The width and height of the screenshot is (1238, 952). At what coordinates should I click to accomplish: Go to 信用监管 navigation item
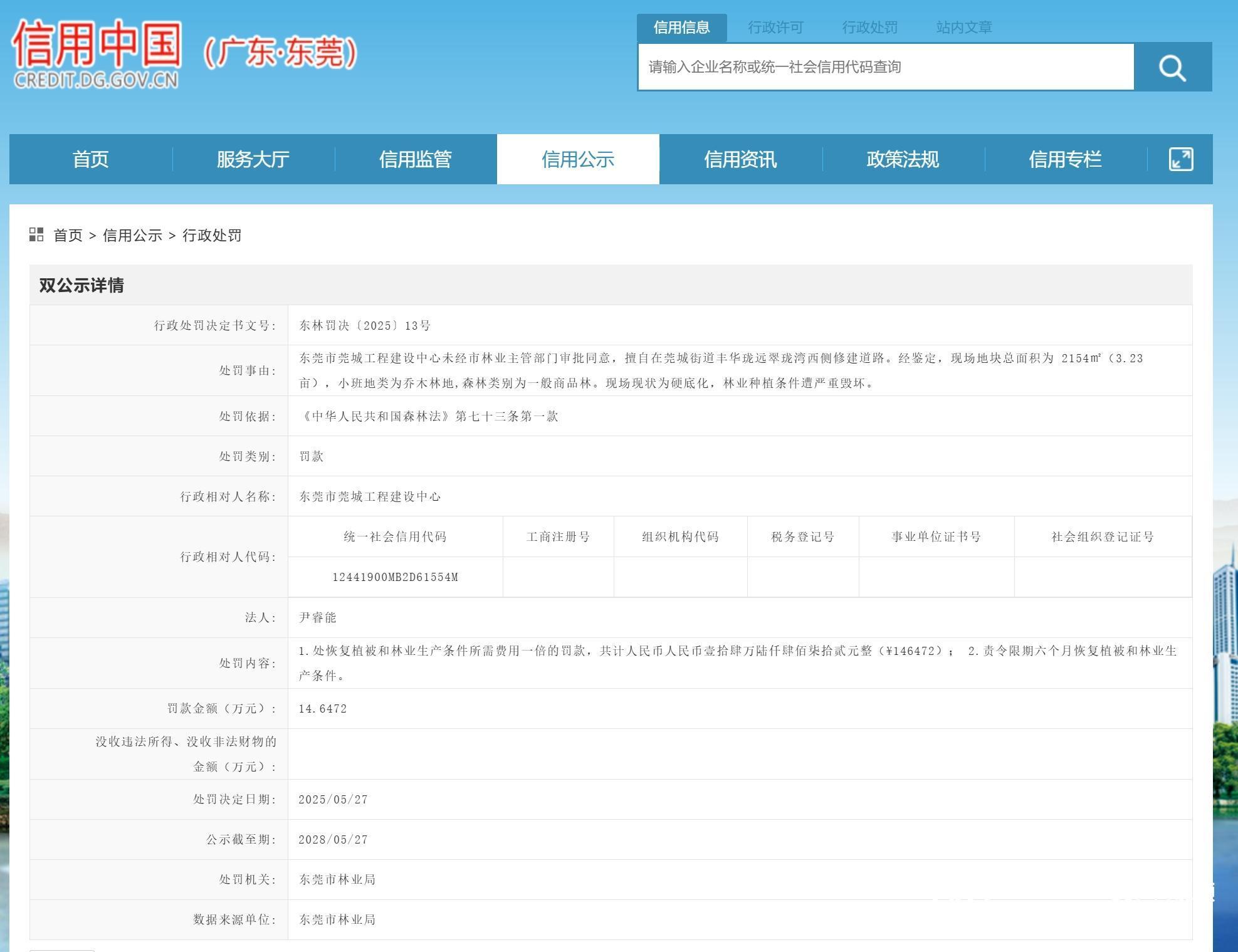415,159
